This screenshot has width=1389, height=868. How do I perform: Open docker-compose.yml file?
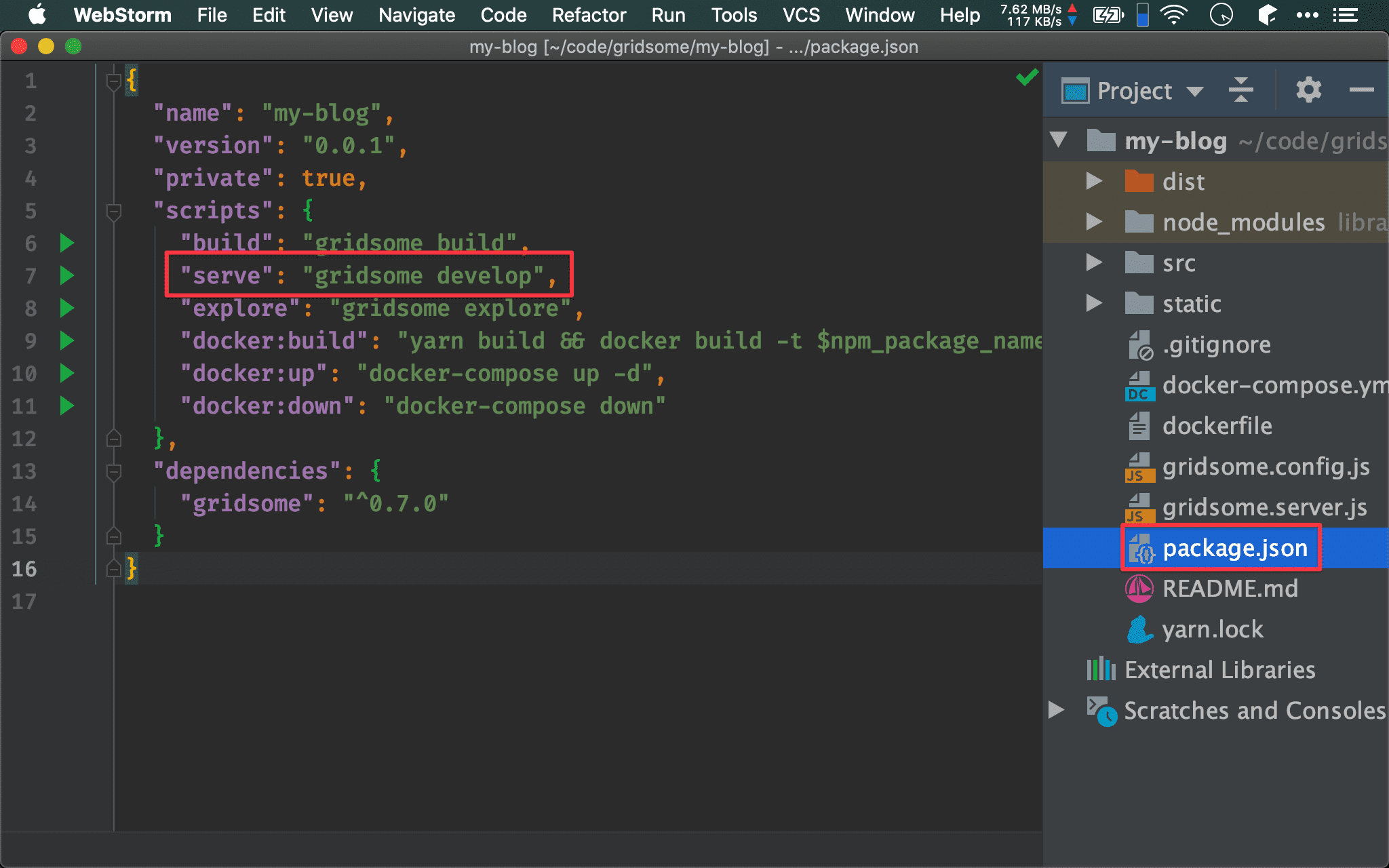point(1256,385)
